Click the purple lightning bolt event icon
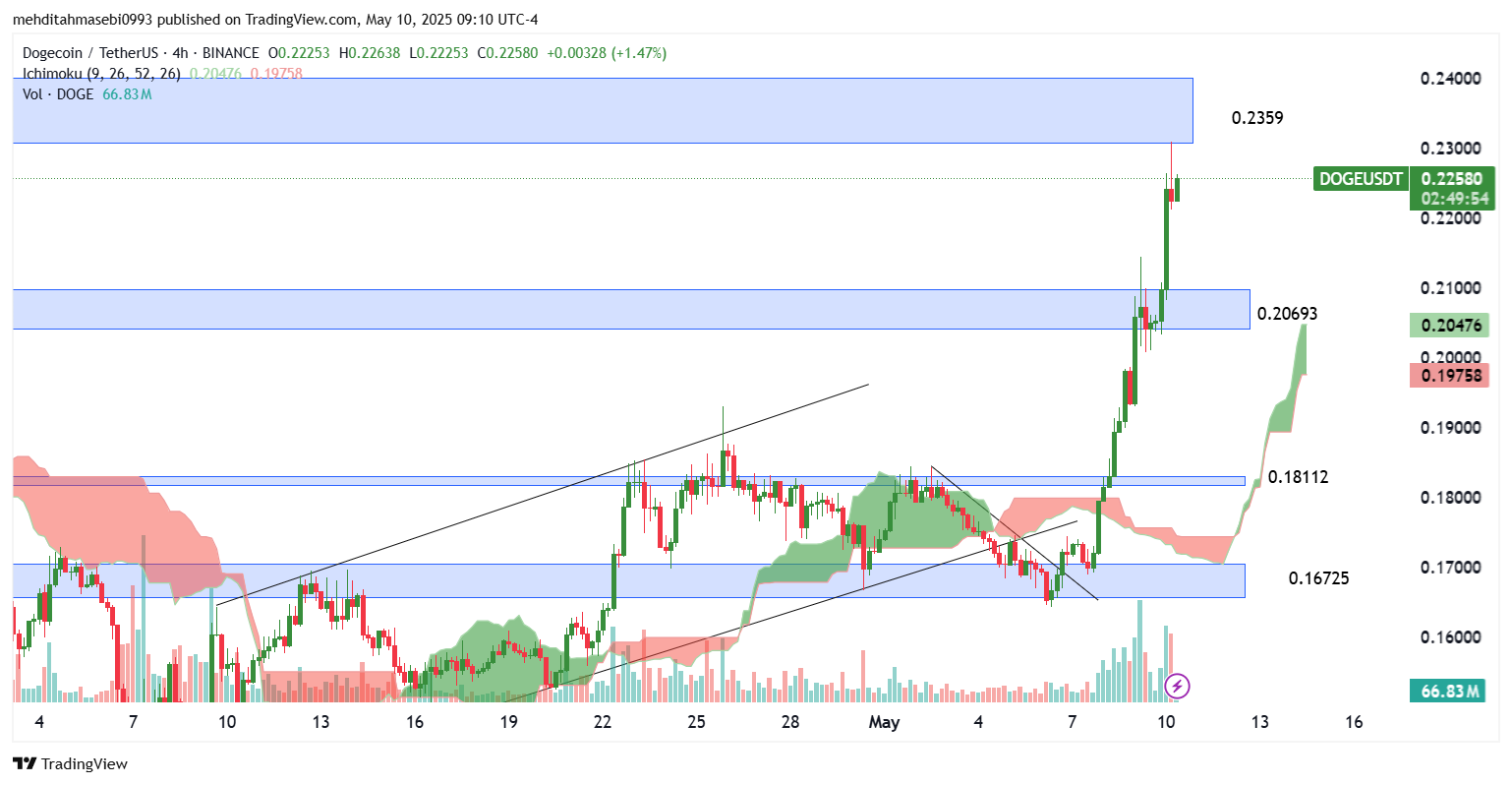Viewport: 1512px width, 785px height. pyautogui.click(x=1177, y=686)
